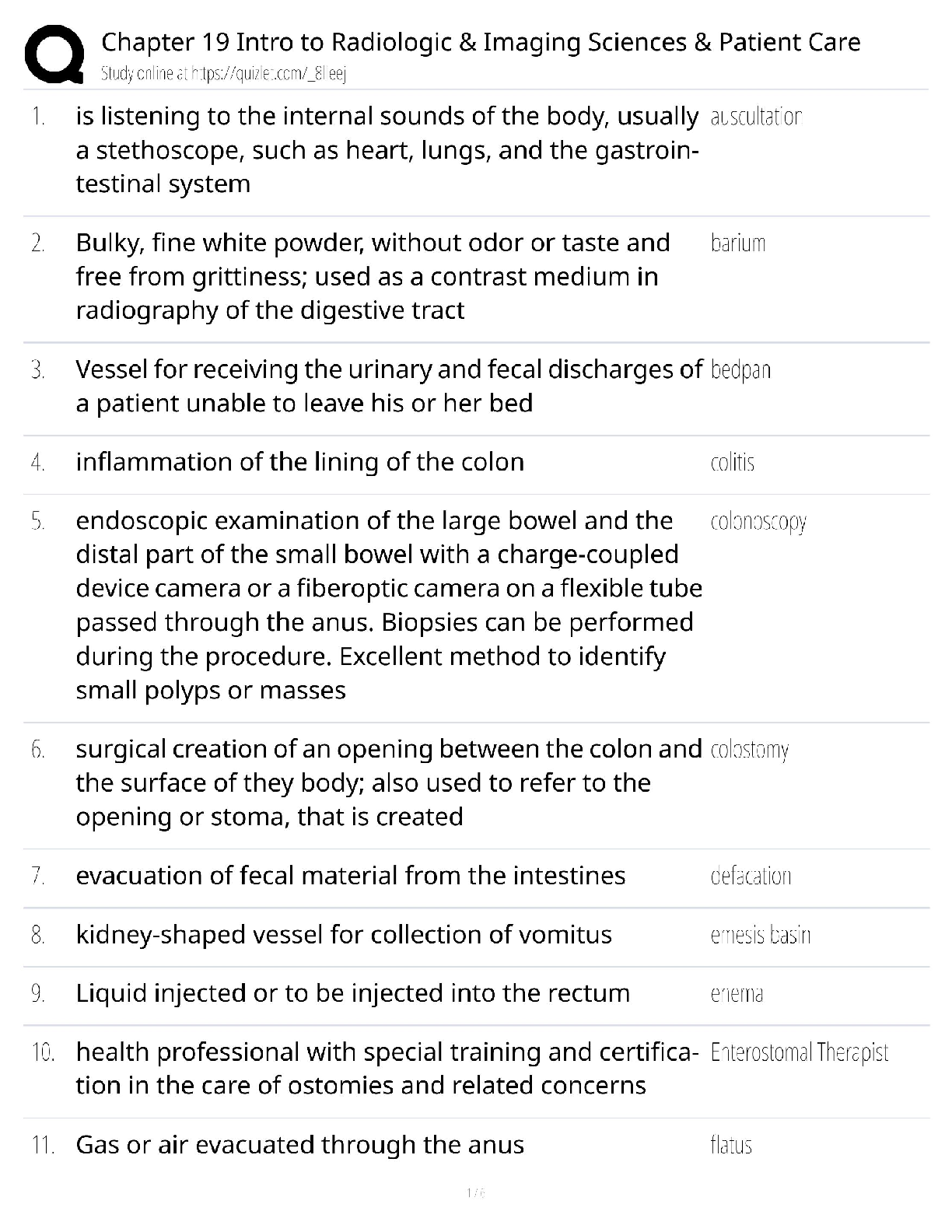This screenshot has height=1232, width=952.
Task: Select the term 'barium'
Action: 737,243
